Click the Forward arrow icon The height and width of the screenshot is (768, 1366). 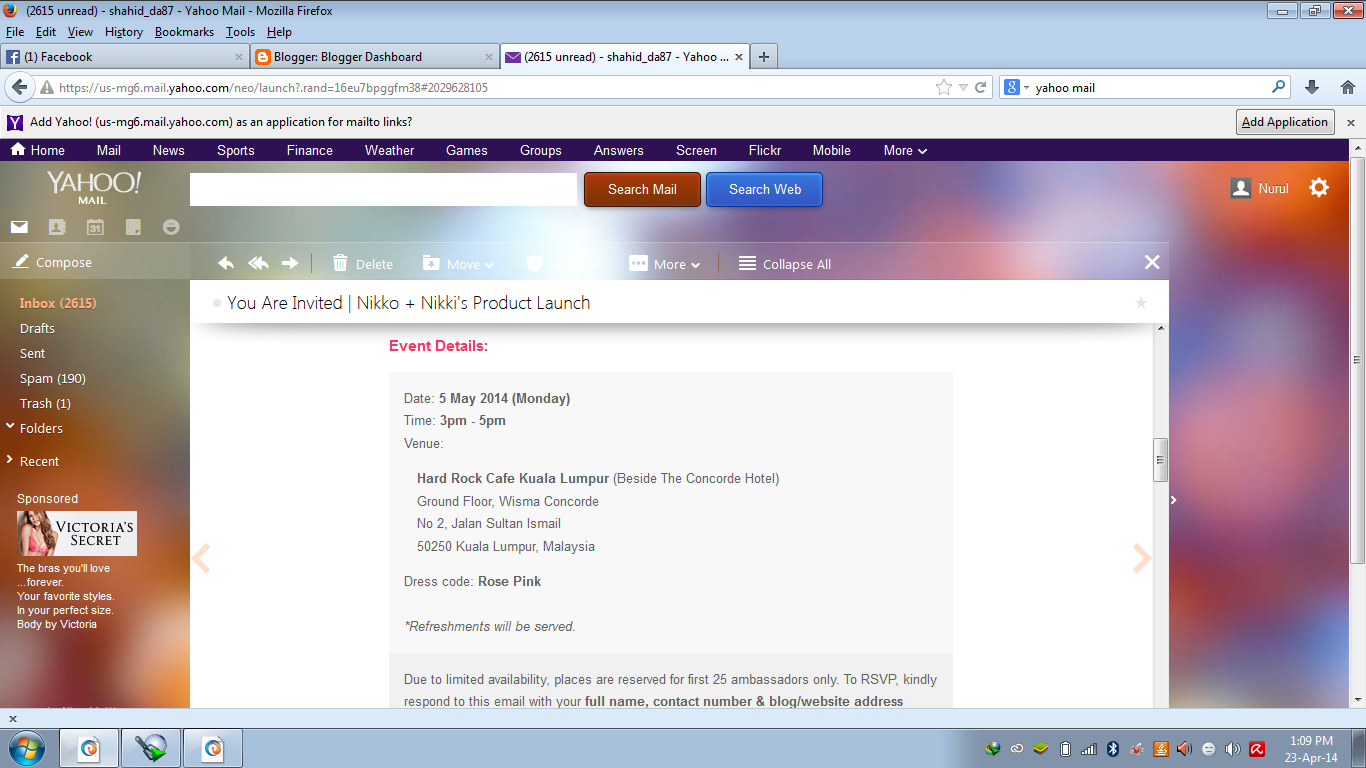(290, 263)
